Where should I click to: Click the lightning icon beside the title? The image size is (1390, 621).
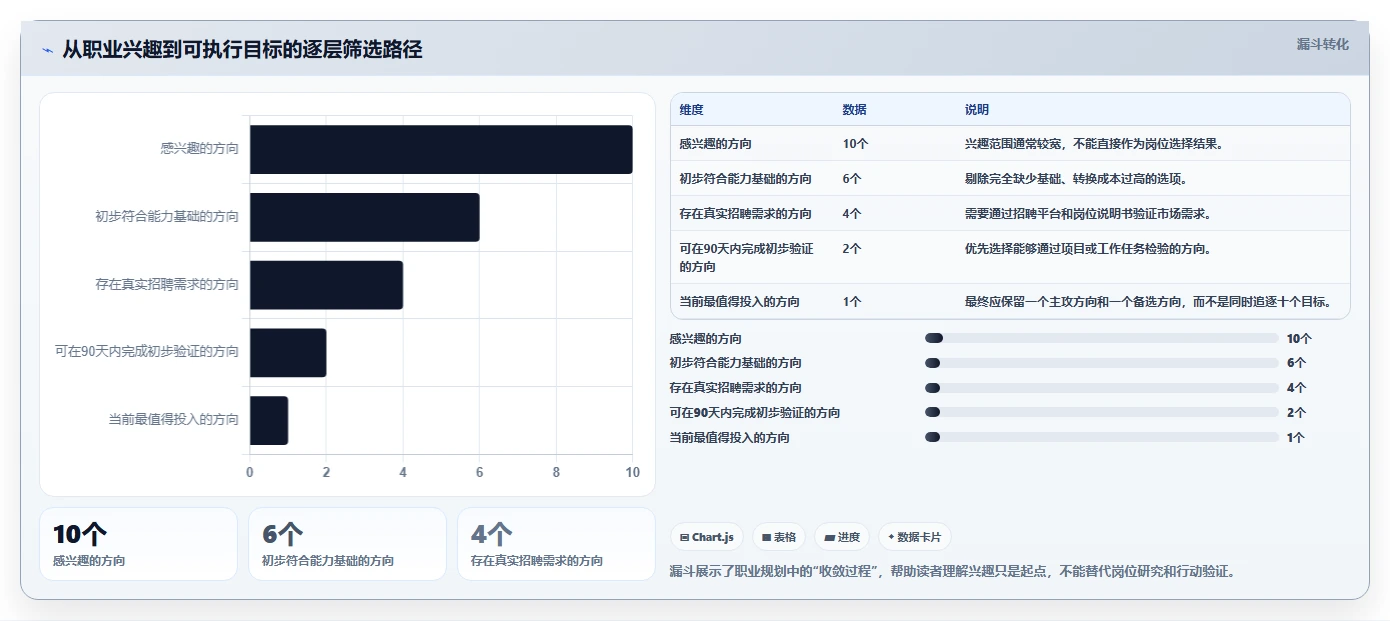(48, 50)
